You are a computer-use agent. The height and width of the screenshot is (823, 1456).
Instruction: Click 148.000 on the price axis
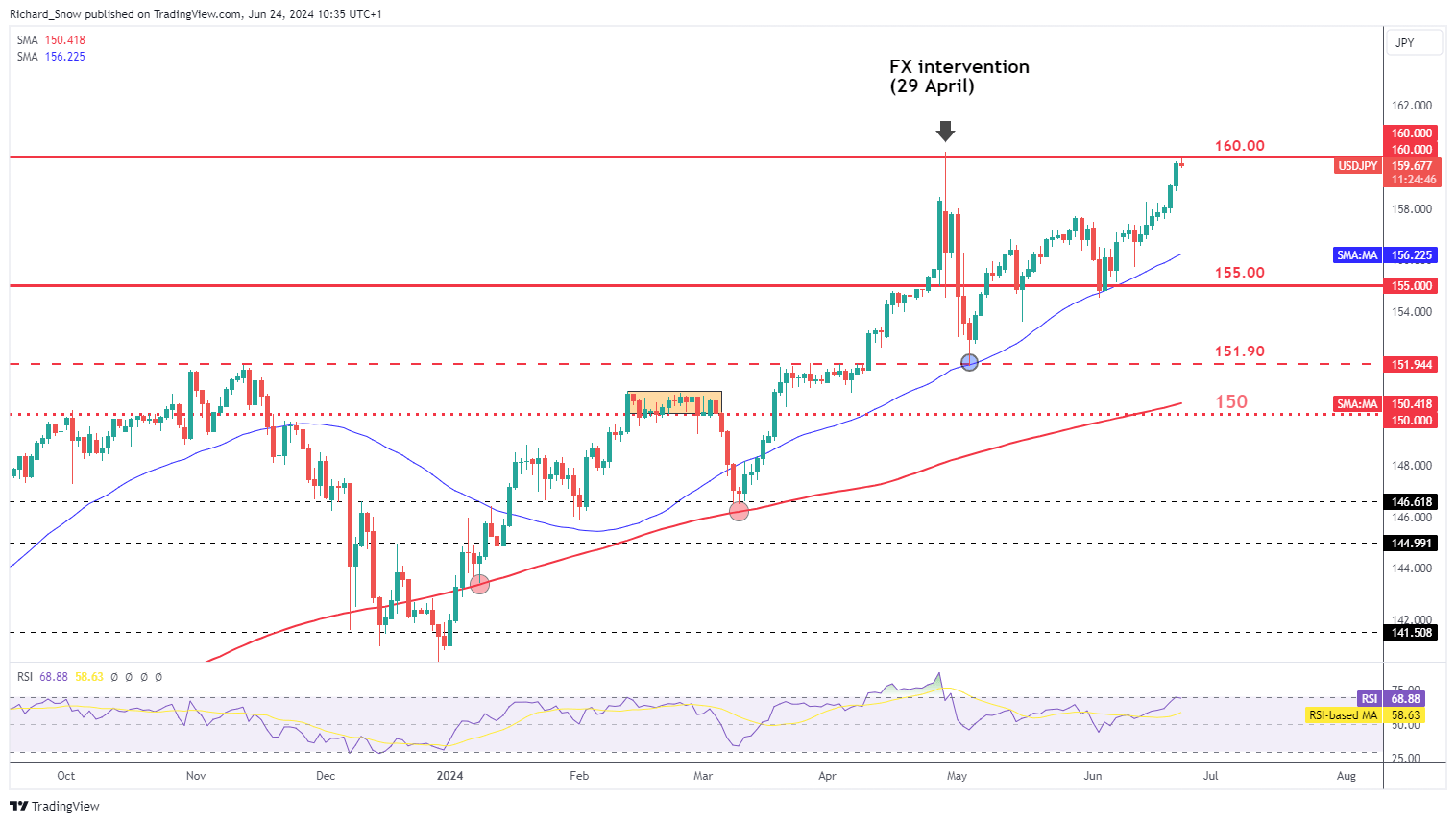pos(1412,466)
